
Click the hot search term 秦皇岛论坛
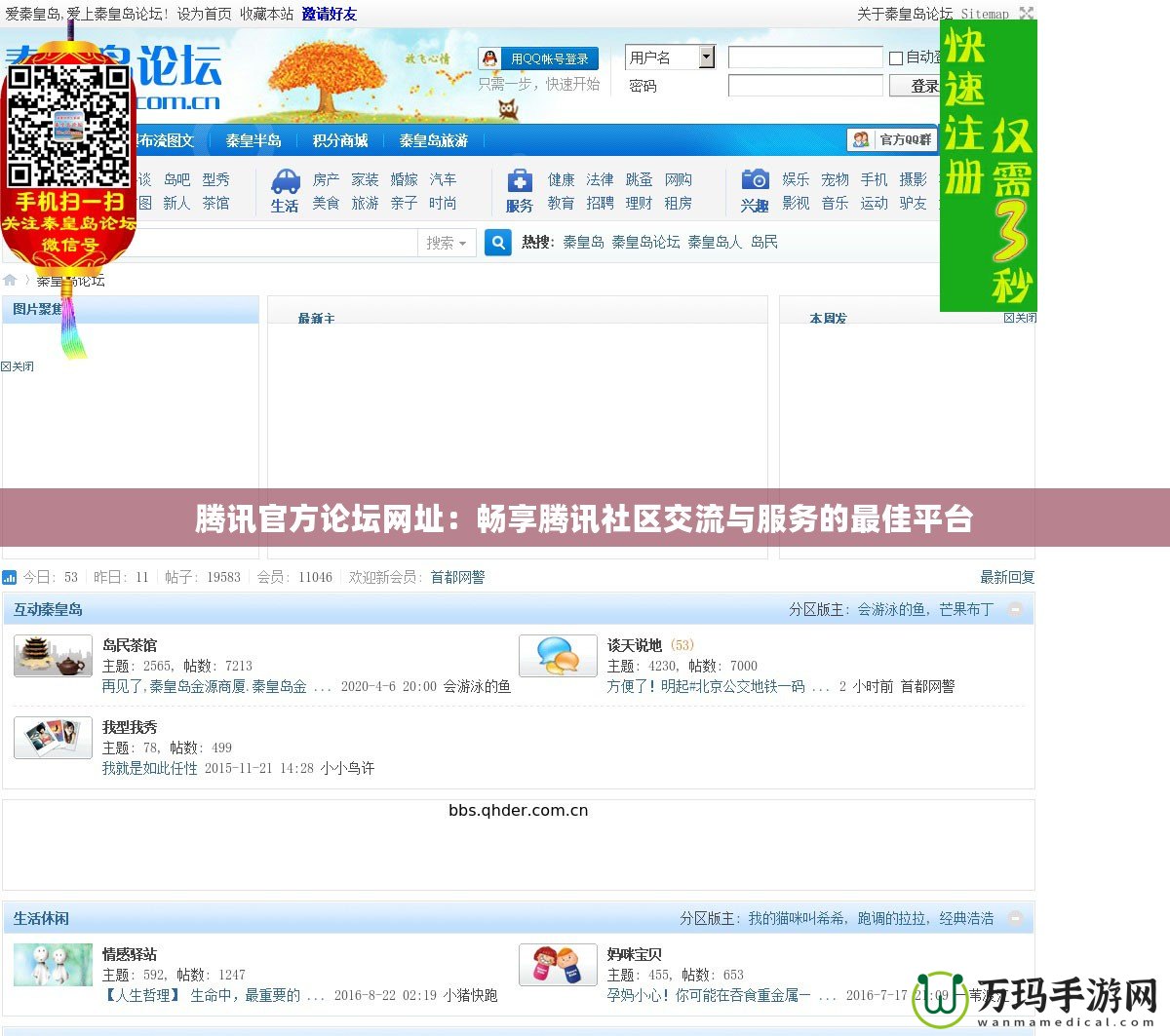pyautogui.click(x=645, y=242)
